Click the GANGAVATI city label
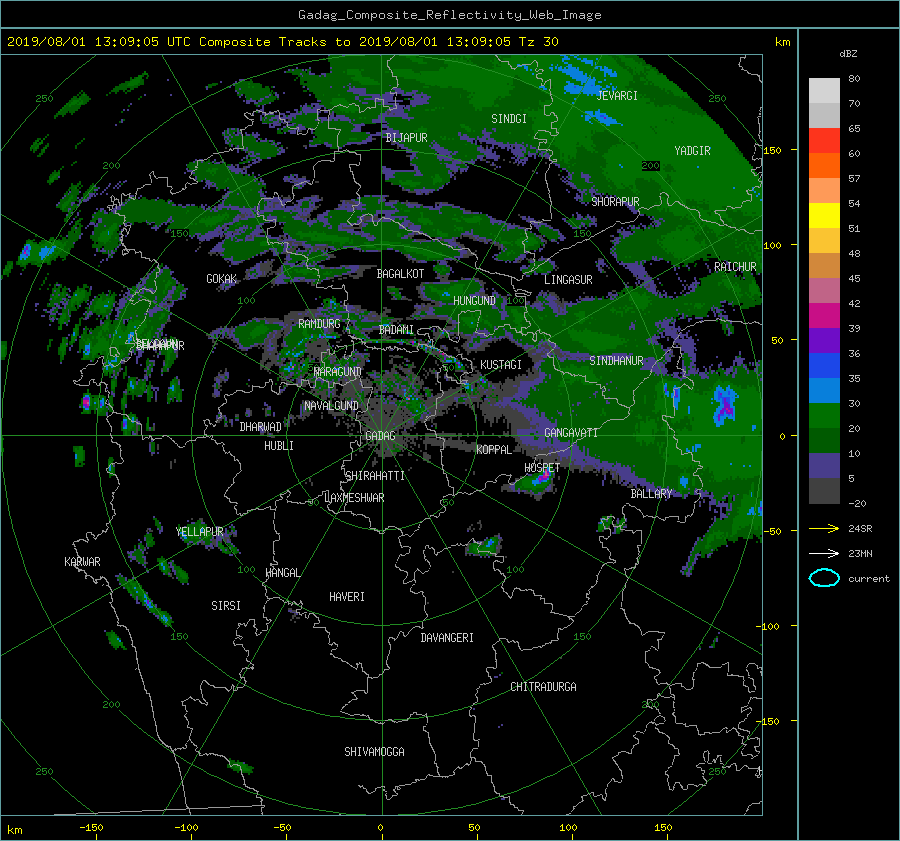 (x=571, y=433)
